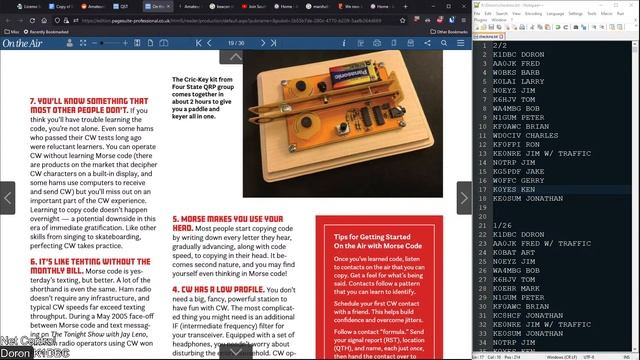Image resolution: width=640 pixels, height=360 pixels.
Task: Open the reader hamburger menu
Action: point(461,43)
